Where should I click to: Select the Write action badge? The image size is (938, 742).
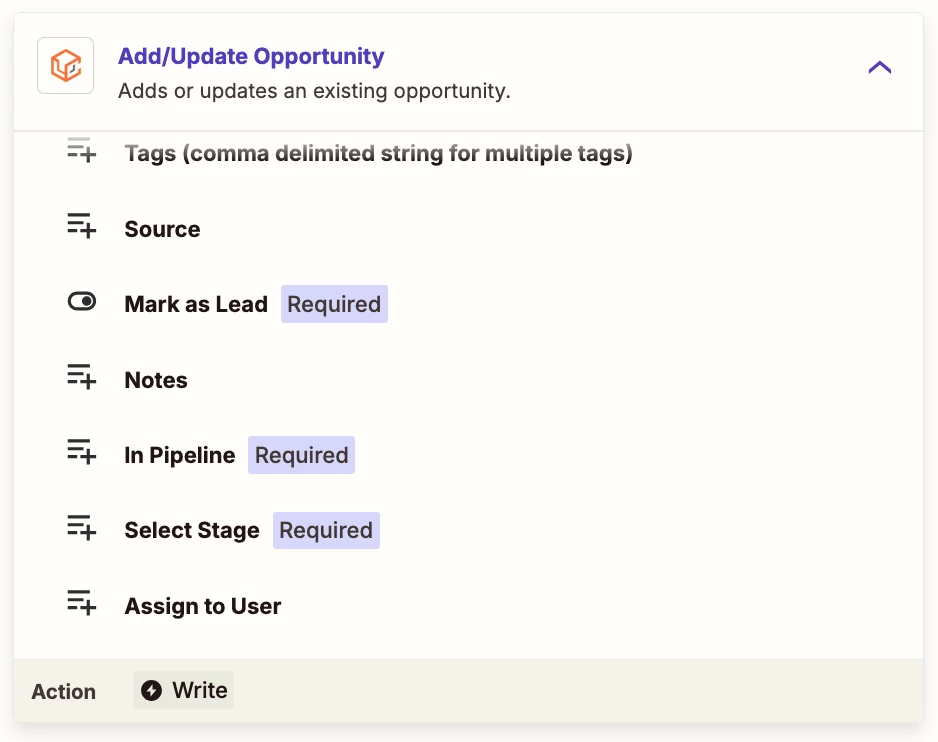(184, 690)
